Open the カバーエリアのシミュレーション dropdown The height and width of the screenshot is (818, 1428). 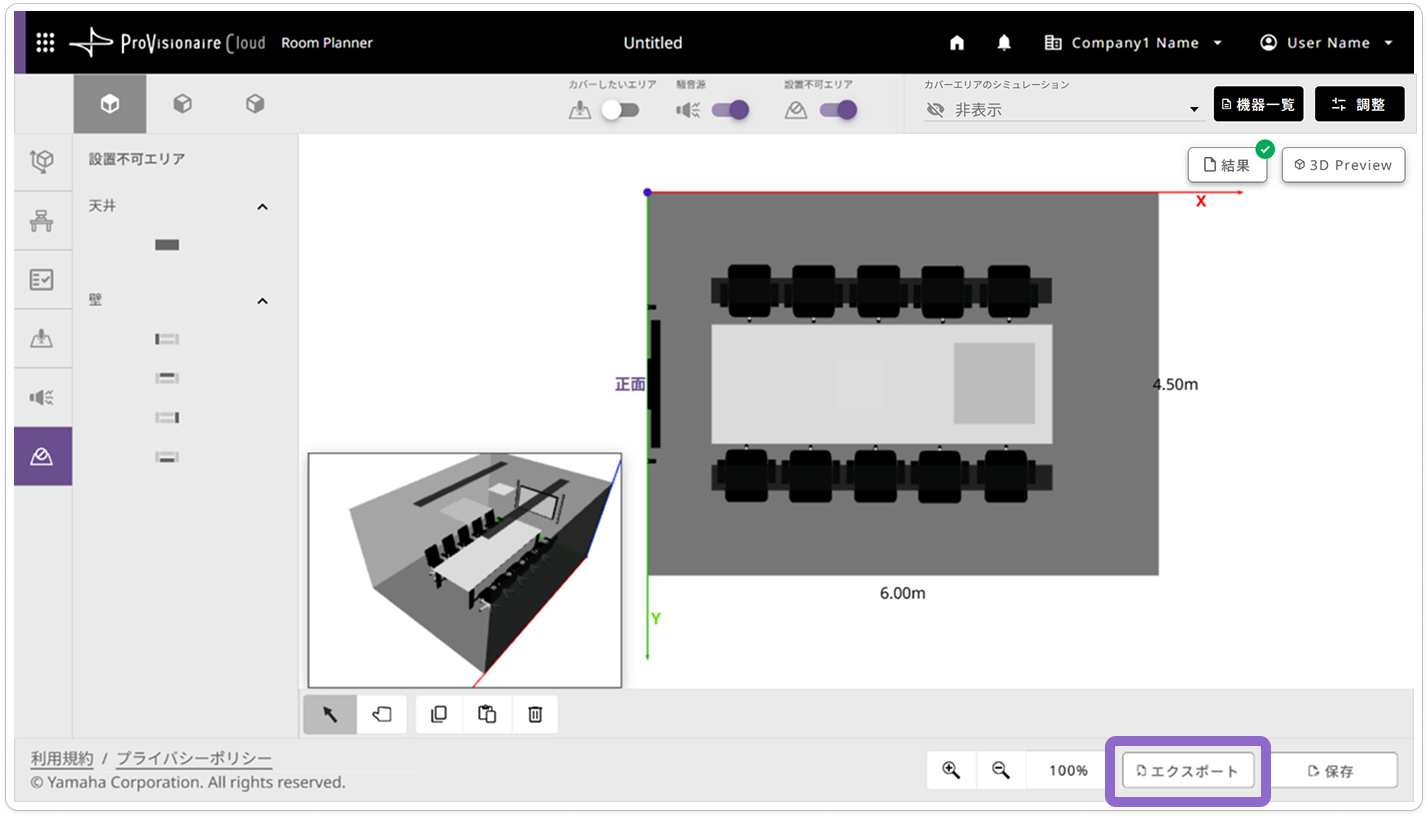click(x=1063, y=110)
